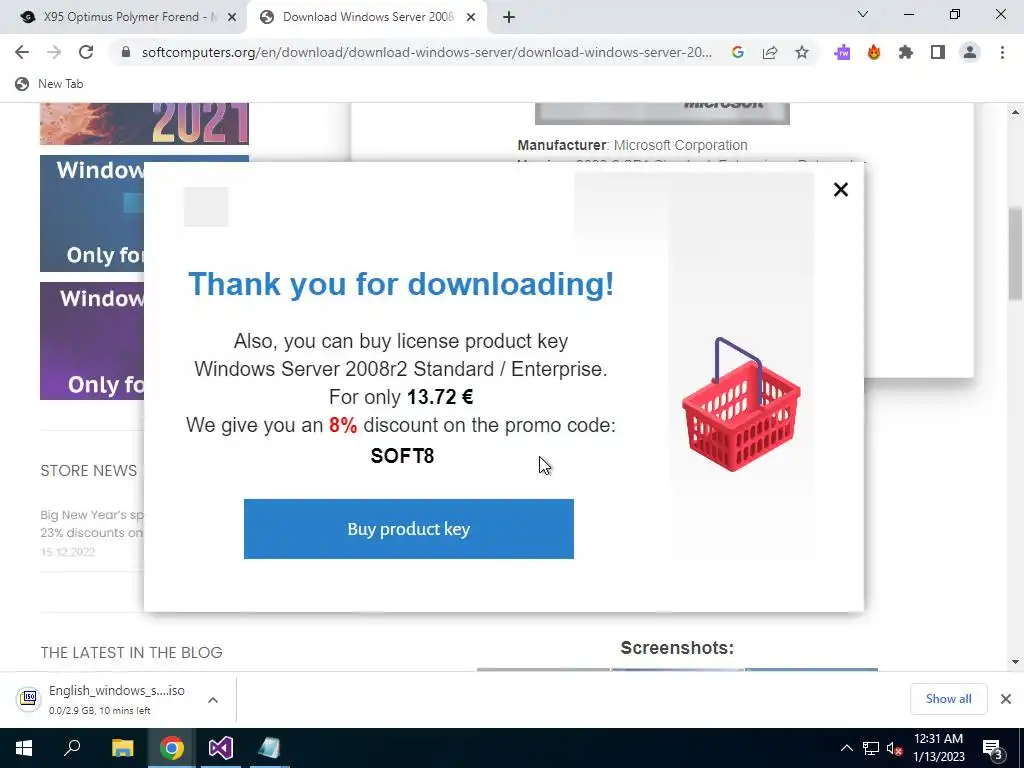1024x768 pixels.
Task: Go back to previous page
Action: click(22, 52)
